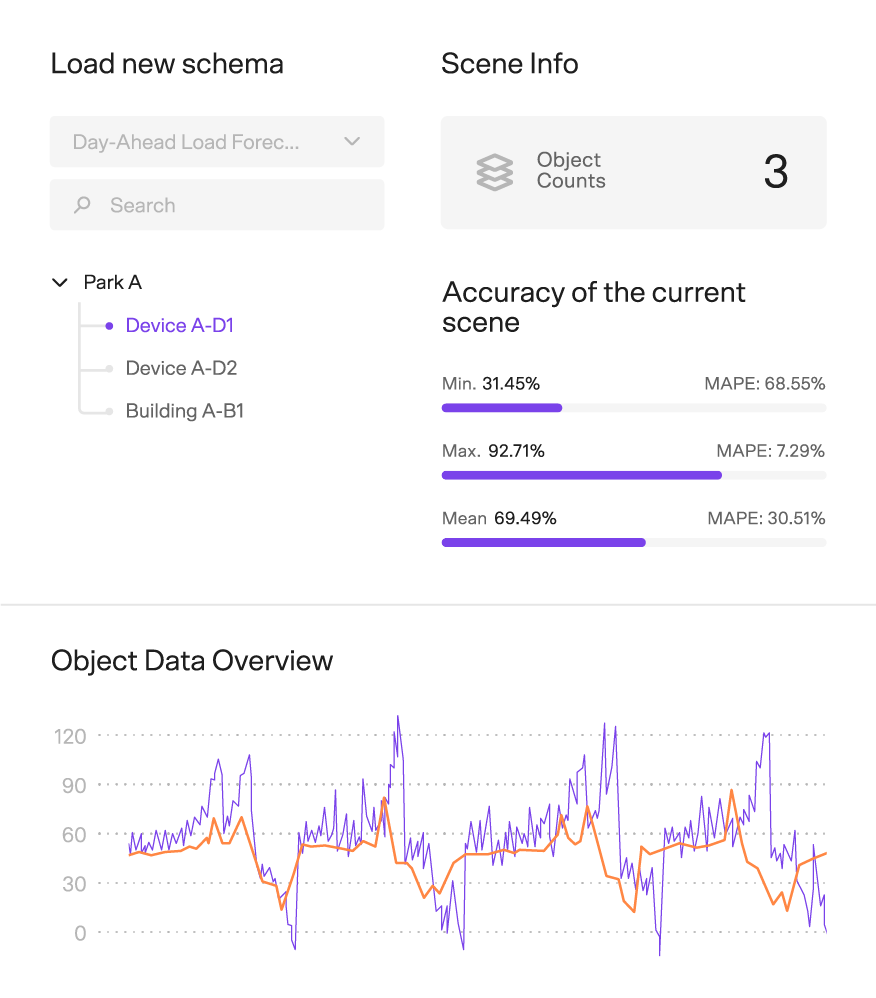Screen dimensions: 876x998
Task: Click the Scene Info section header
Action: click(509, 63)
